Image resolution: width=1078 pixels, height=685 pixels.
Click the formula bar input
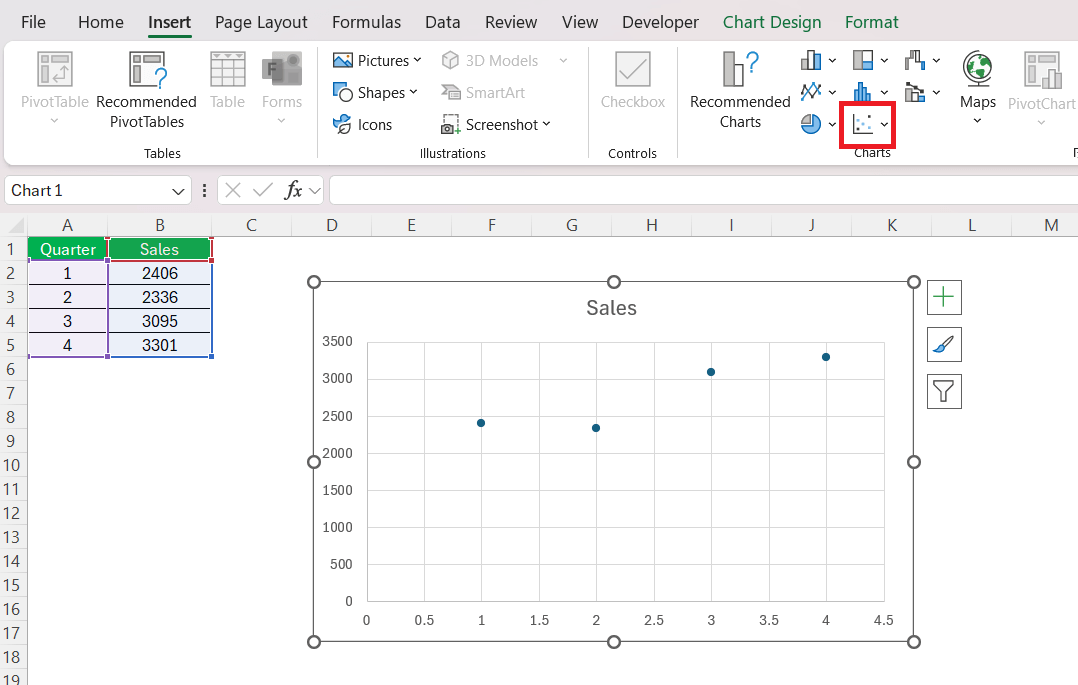(703, 191)
